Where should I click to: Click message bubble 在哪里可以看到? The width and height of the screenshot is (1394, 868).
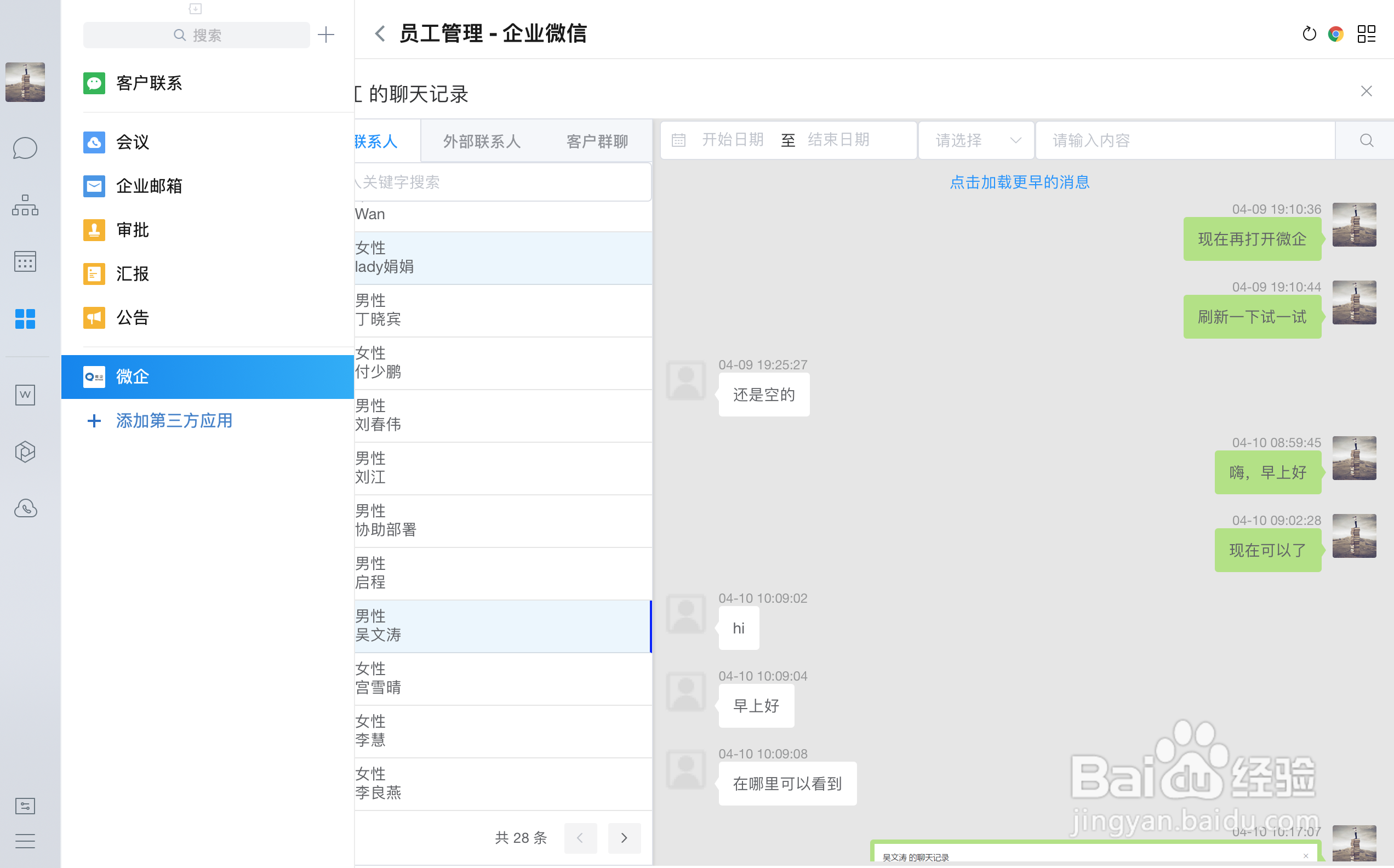(x=787, y=784)
